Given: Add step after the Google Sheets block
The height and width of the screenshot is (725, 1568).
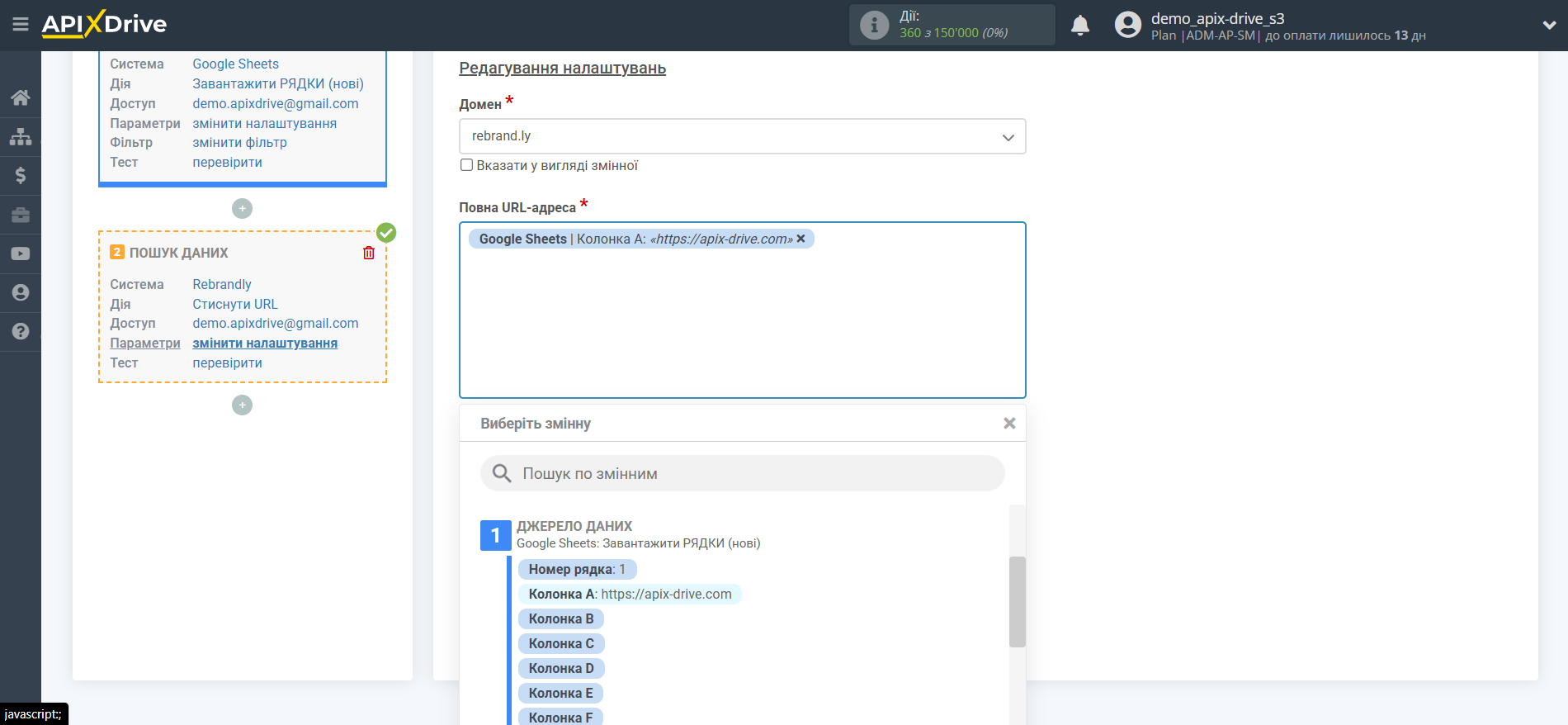Looking at the screenshot, I should [242, 209].
